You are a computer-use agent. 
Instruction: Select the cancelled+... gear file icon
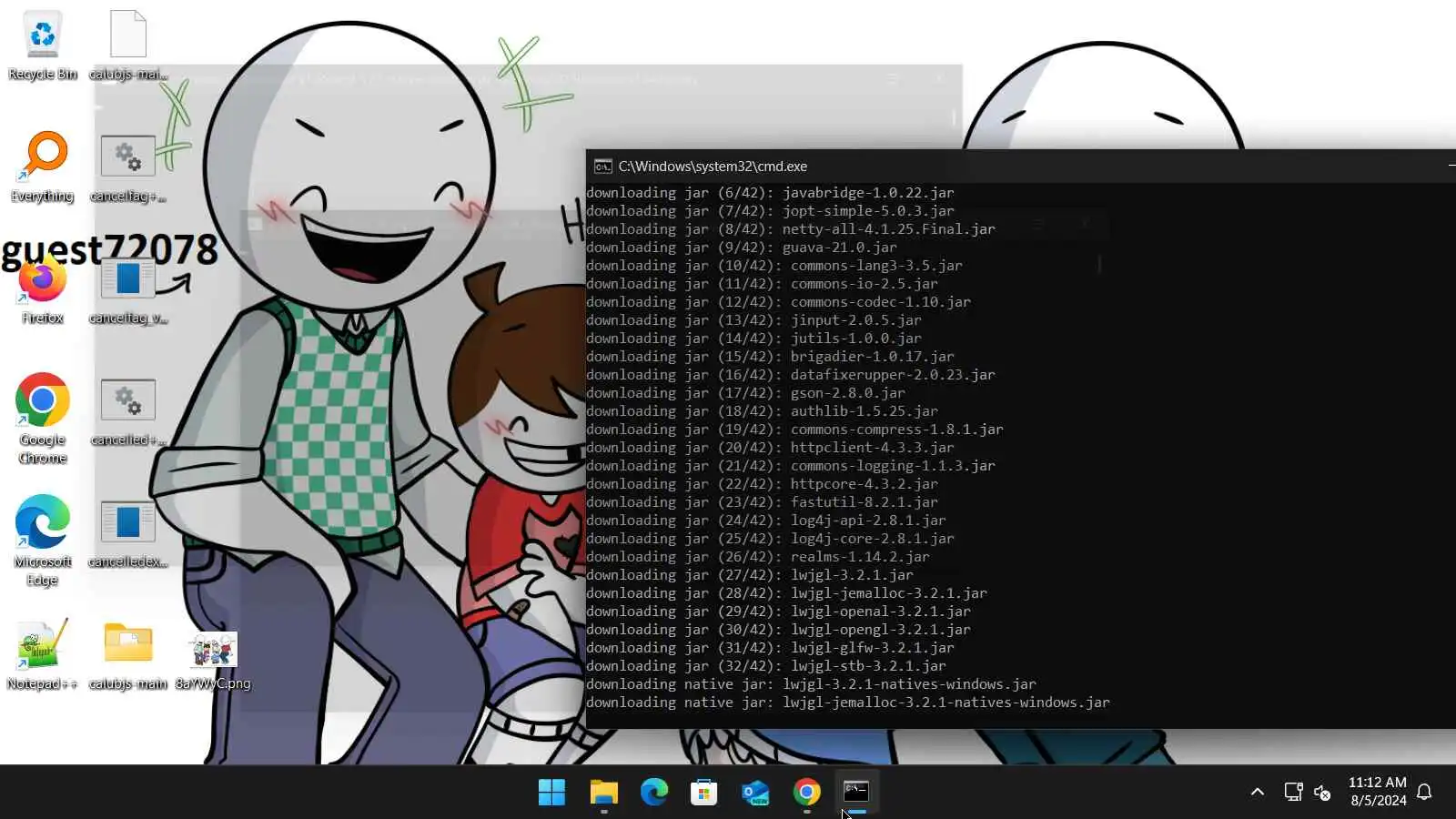pyautogui.click(x=128, y=411)
